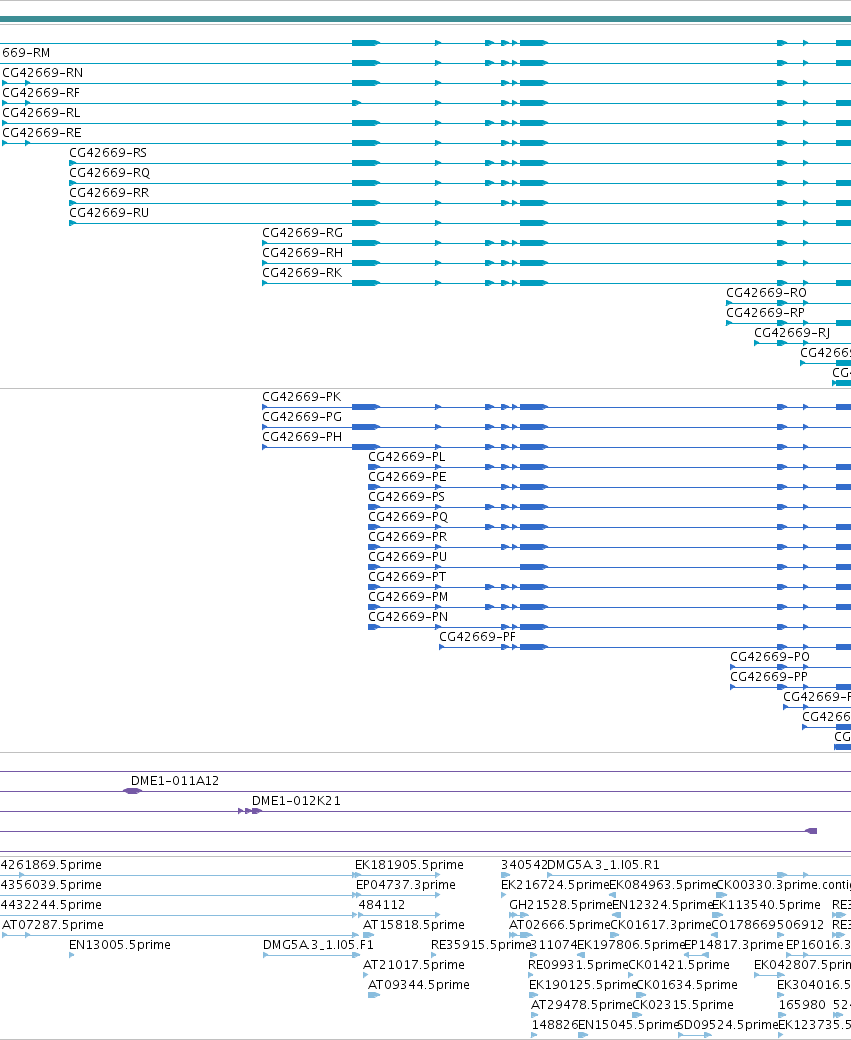Viewport: 851px width, 1040px height.
Task: Select EST CK01421.5prime
Action: click(679, 964)
